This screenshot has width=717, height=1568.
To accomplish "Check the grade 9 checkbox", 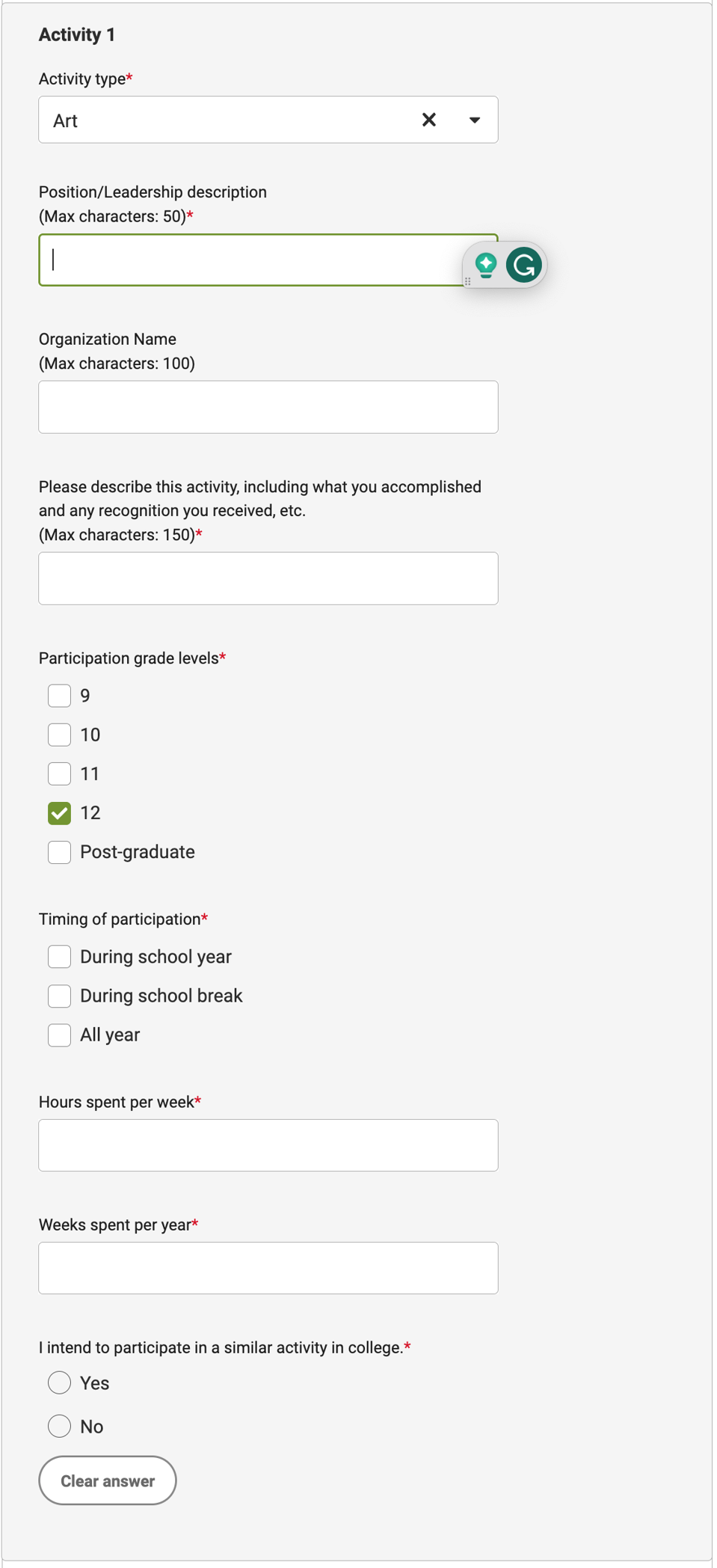I will 59,696.
